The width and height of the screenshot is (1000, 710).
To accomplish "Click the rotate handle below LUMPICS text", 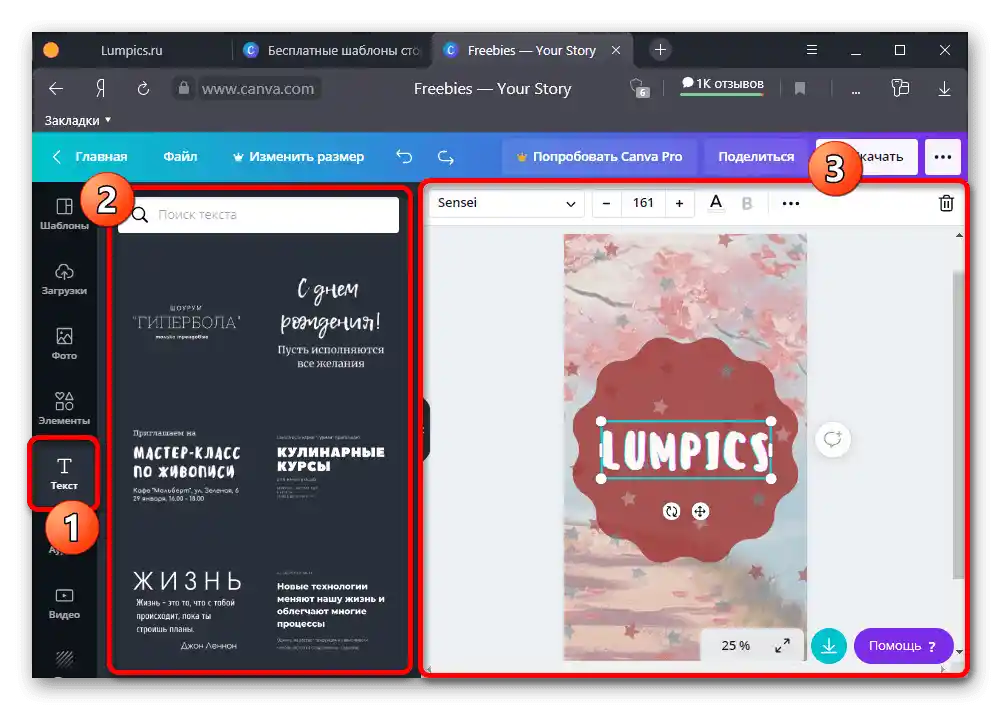I will tap(671, 511).
